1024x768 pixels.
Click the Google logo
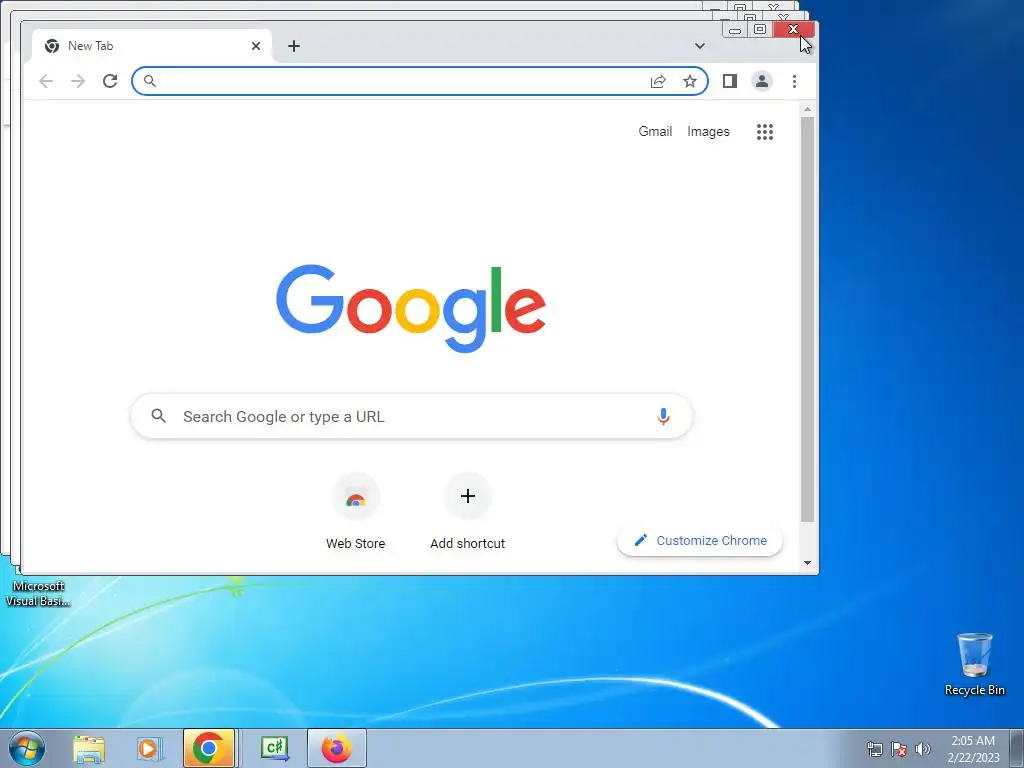point(411,308)
